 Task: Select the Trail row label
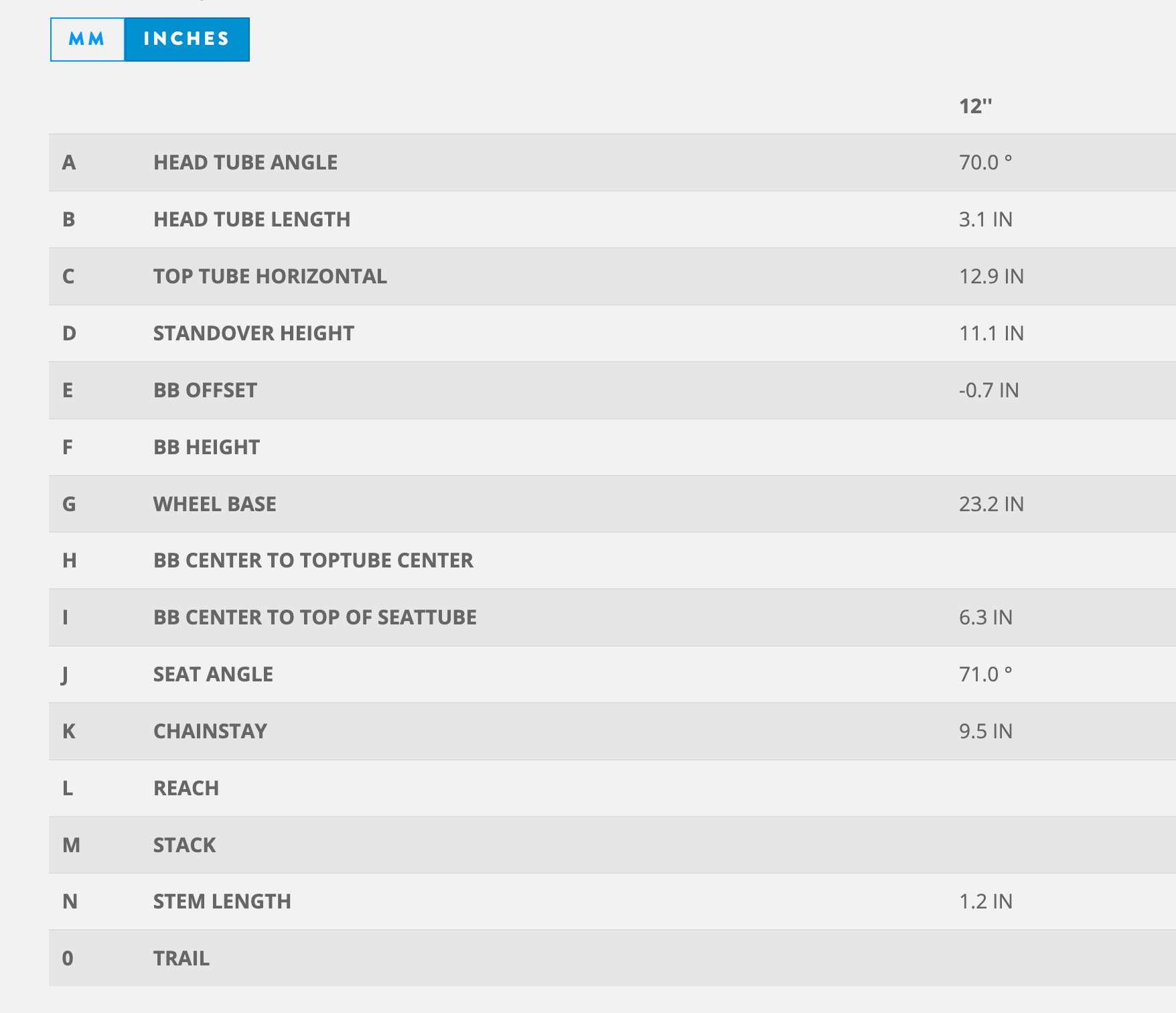(181, 958)
